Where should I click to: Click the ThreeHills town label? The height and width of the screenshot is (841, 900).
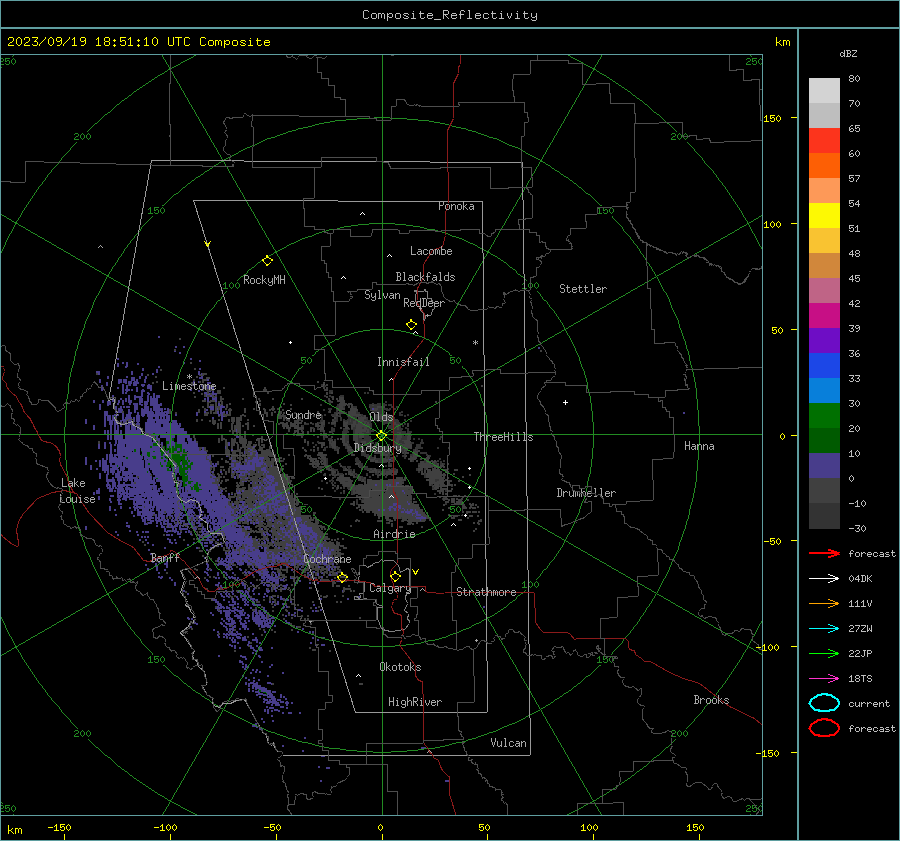(503, 437)
